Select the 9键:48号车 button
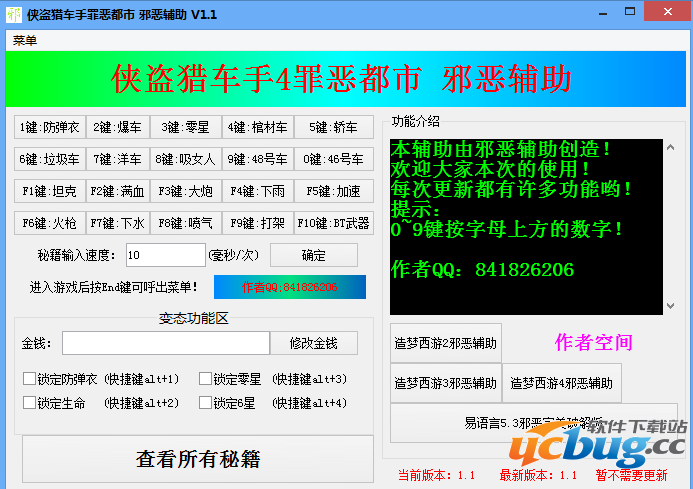This screenshot has width=693, height=489. 258,159
